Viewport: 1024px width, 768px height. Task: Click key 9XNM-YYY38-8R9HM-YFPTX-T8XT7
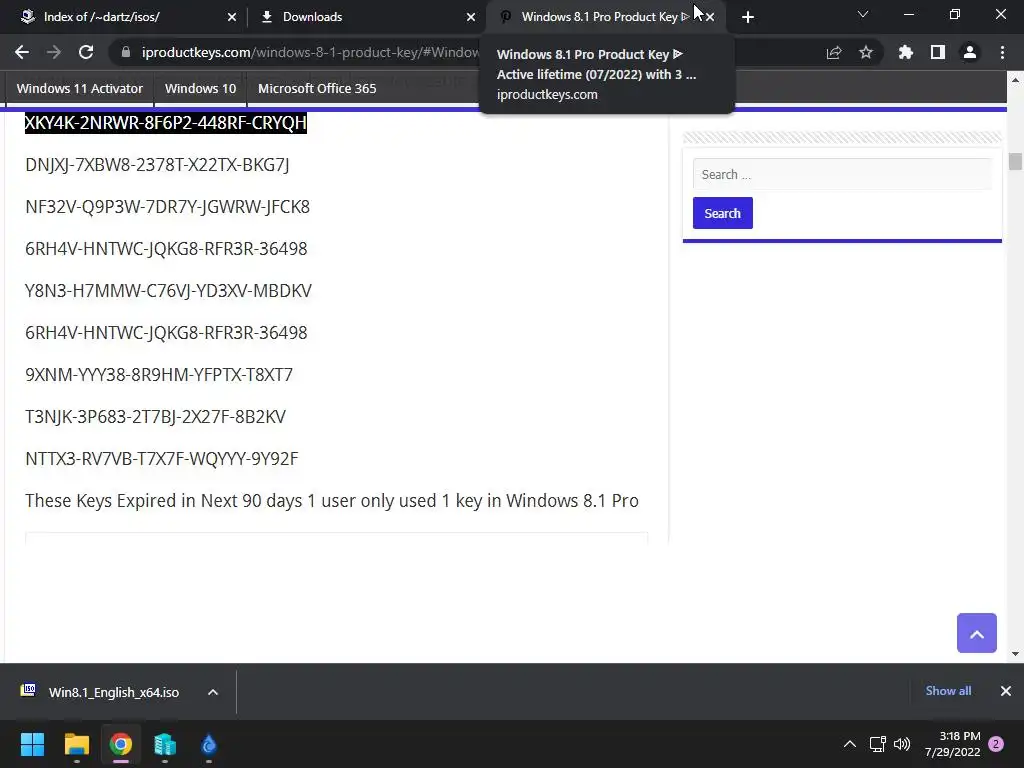pos(159,374)
